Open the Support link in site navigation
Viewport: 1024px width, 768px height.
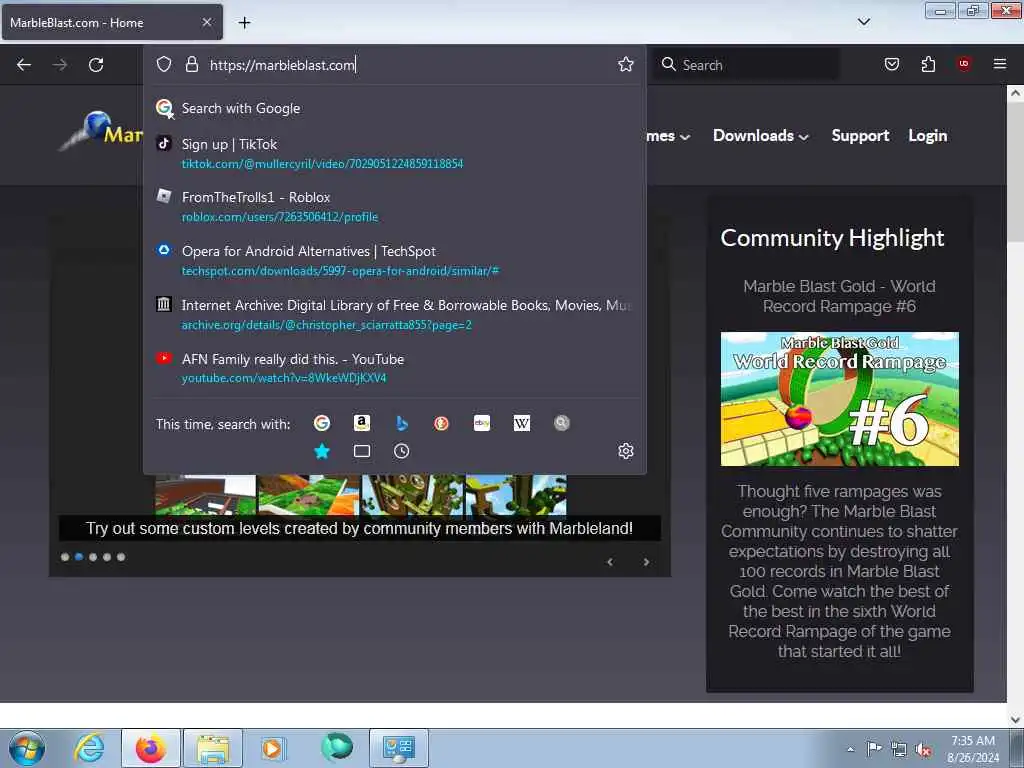point(860,136)
